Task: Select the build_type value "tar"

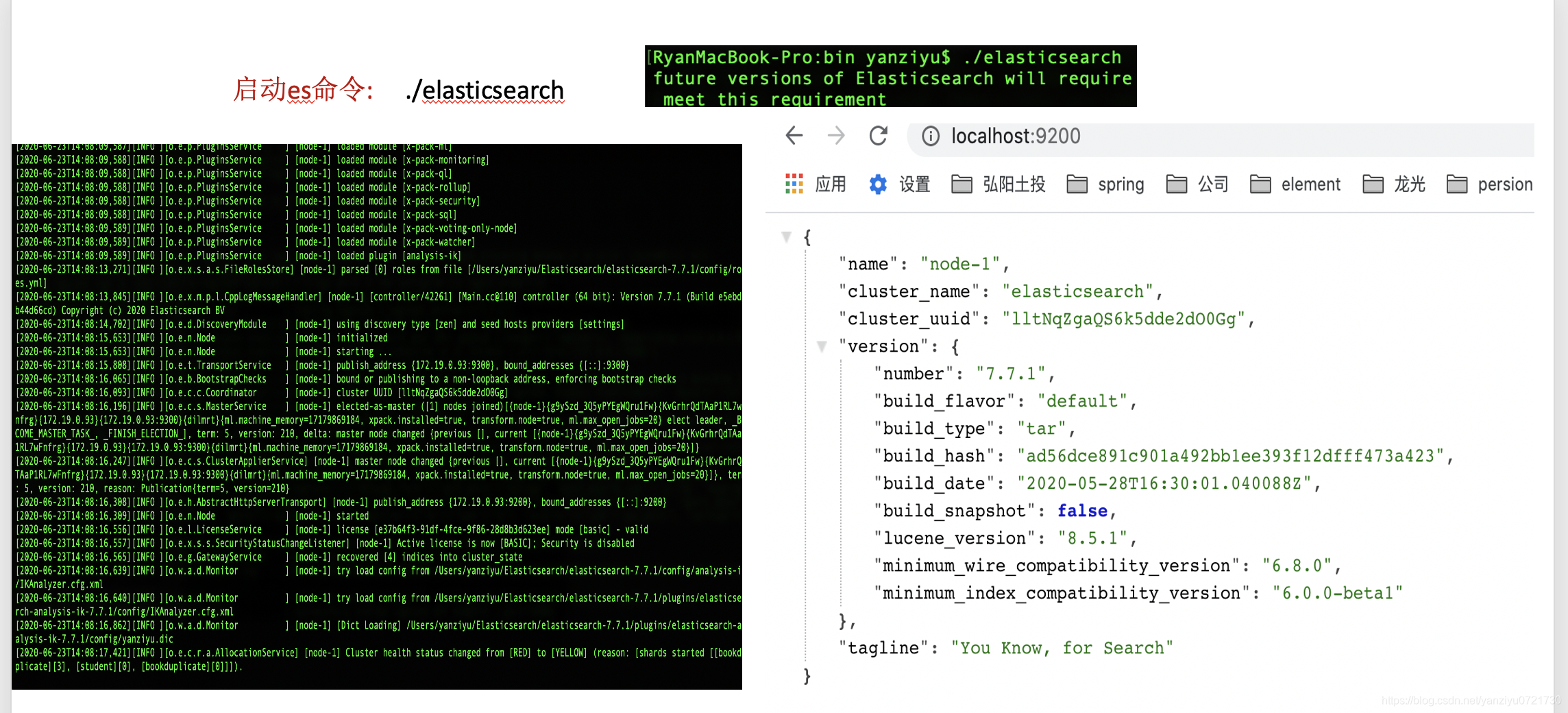Action: click(1042, 428)
